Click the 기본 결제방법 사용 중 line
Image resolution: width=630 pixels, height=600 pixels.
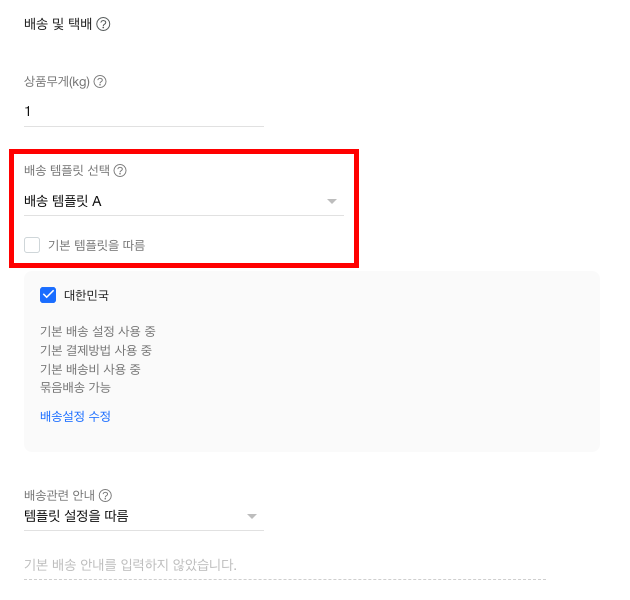[x=95, y=350]
